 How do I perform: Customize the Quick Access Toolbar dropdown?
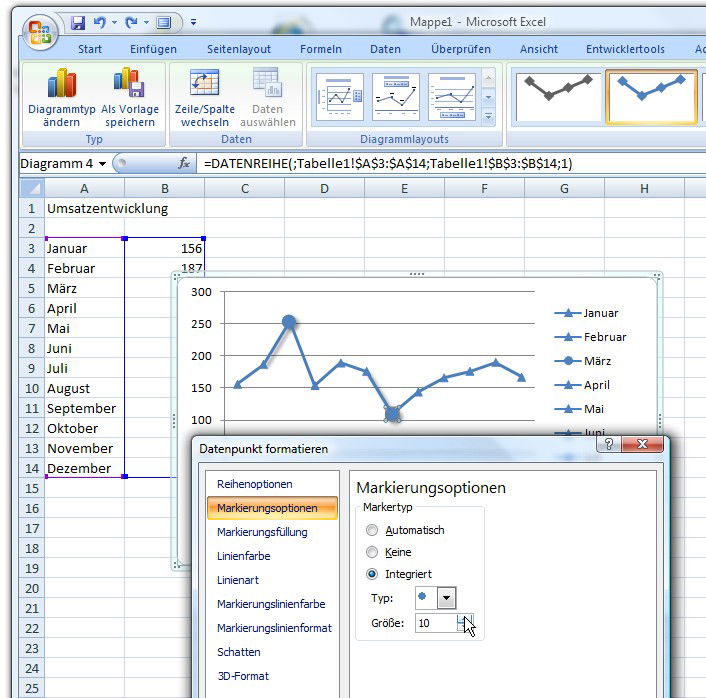194,22
